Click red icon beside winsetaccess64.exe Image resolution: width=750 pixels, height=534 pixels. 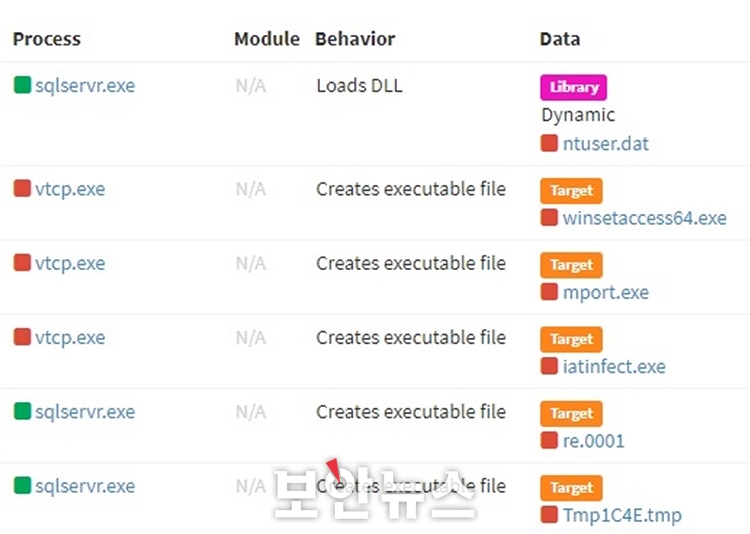[549, 217]
